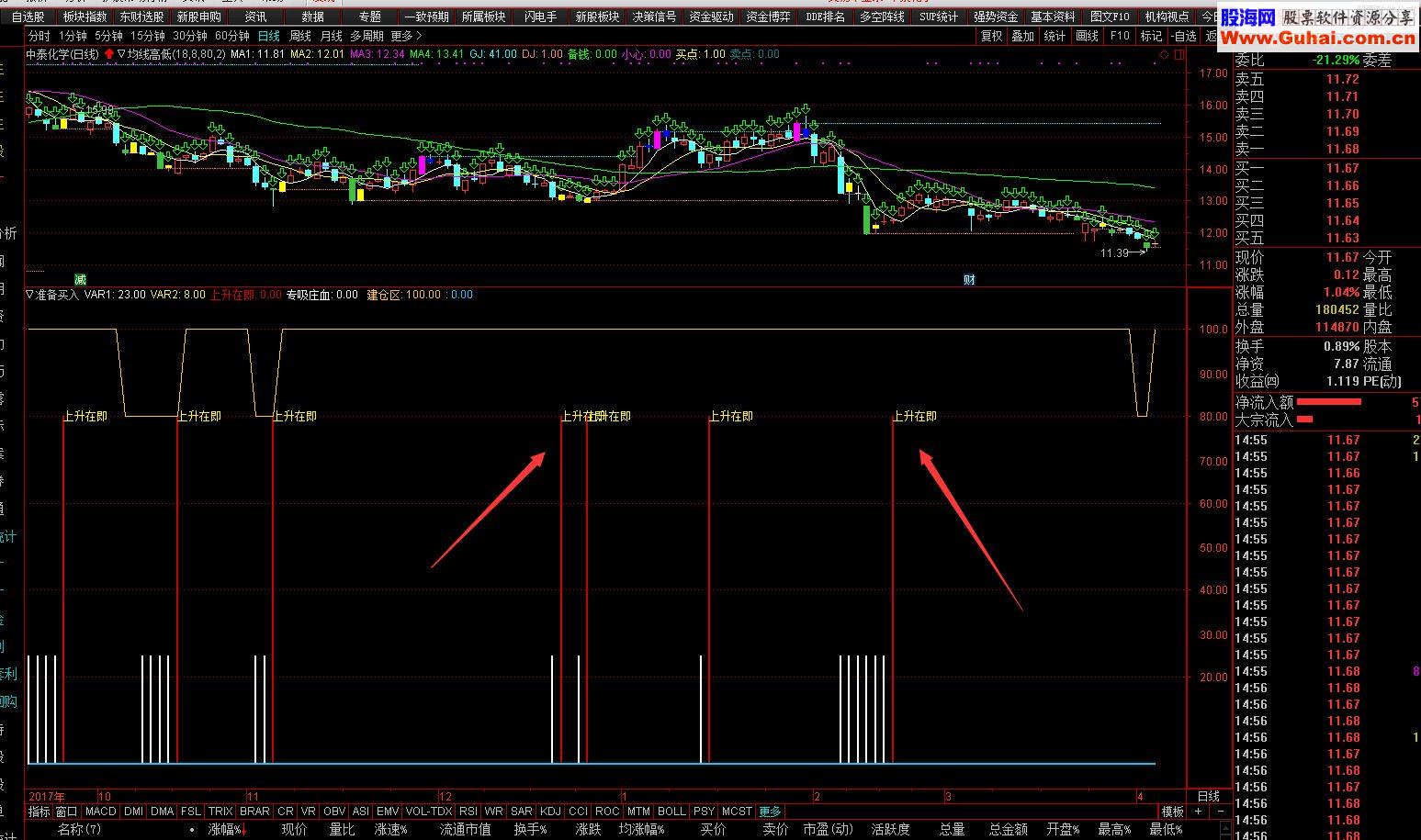Expand the 准备买入 indicator triangle

tap(30, 295)
